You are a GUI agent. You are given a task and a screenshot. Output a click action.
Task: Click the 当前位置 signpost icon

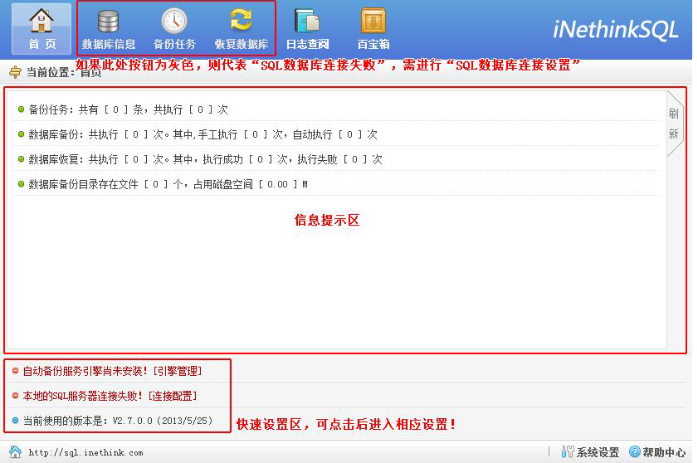pyautogui.click(x=15, y=72)
